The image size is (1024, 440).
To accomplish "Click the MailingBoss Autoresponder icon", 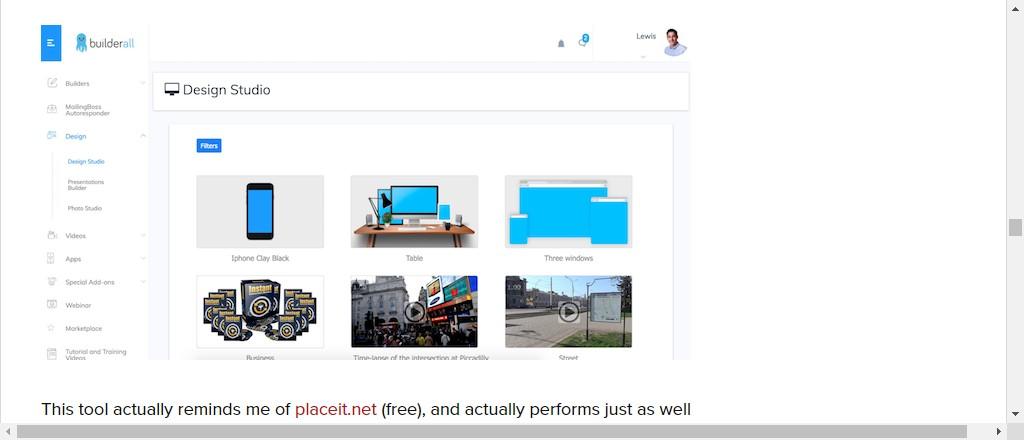I will 52,109.
